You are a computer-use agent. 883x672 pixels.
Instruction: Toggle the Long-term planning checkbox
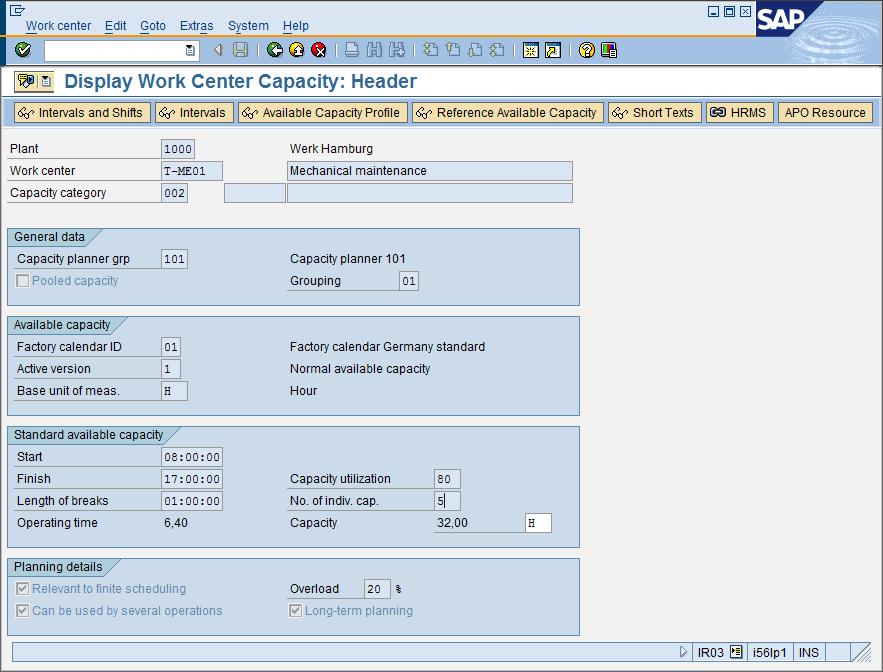click(x=296, y=611)
